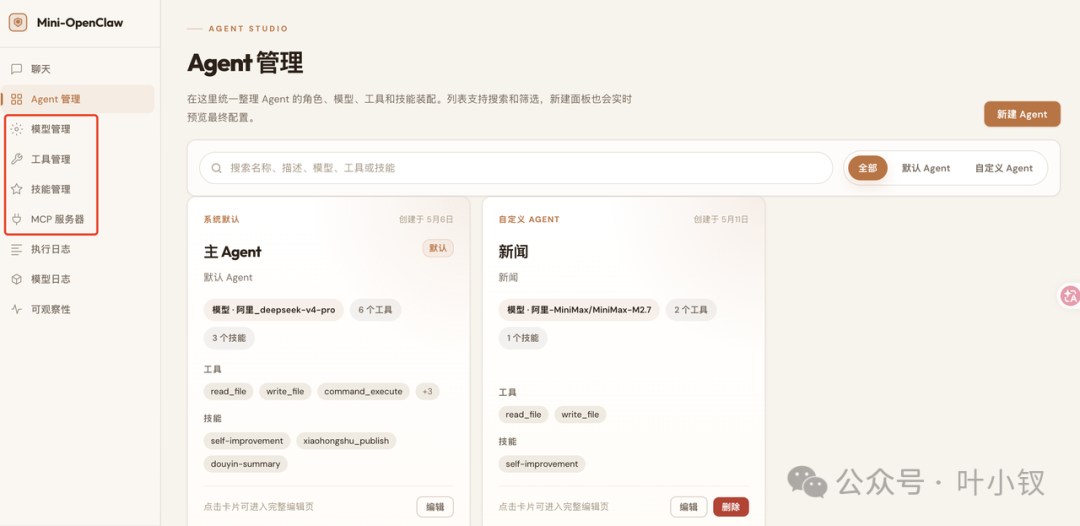Click the 默认 badge on 主 Agent
Image resolution: width=1080 pixels, height=526 pixels.
coord(438,248)
